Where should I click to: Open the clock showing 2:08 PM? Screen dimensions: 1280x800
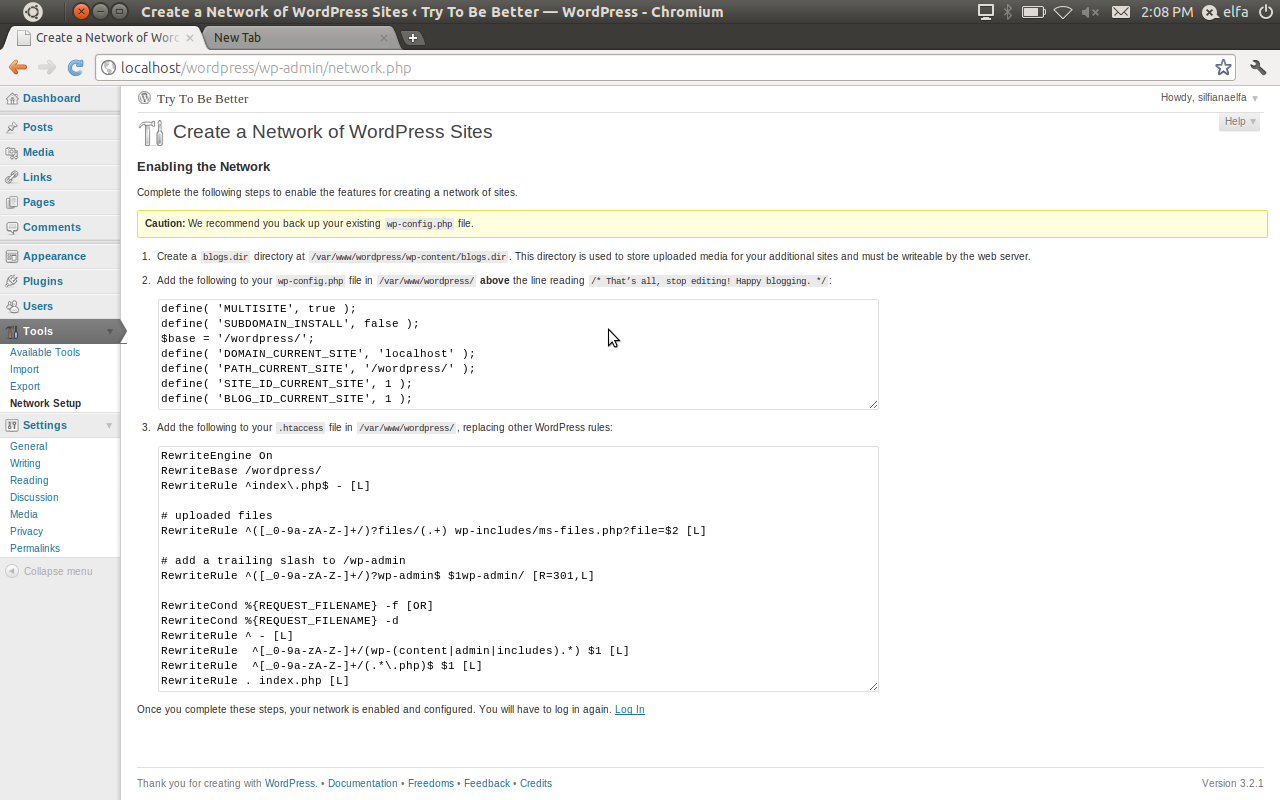1166,12
